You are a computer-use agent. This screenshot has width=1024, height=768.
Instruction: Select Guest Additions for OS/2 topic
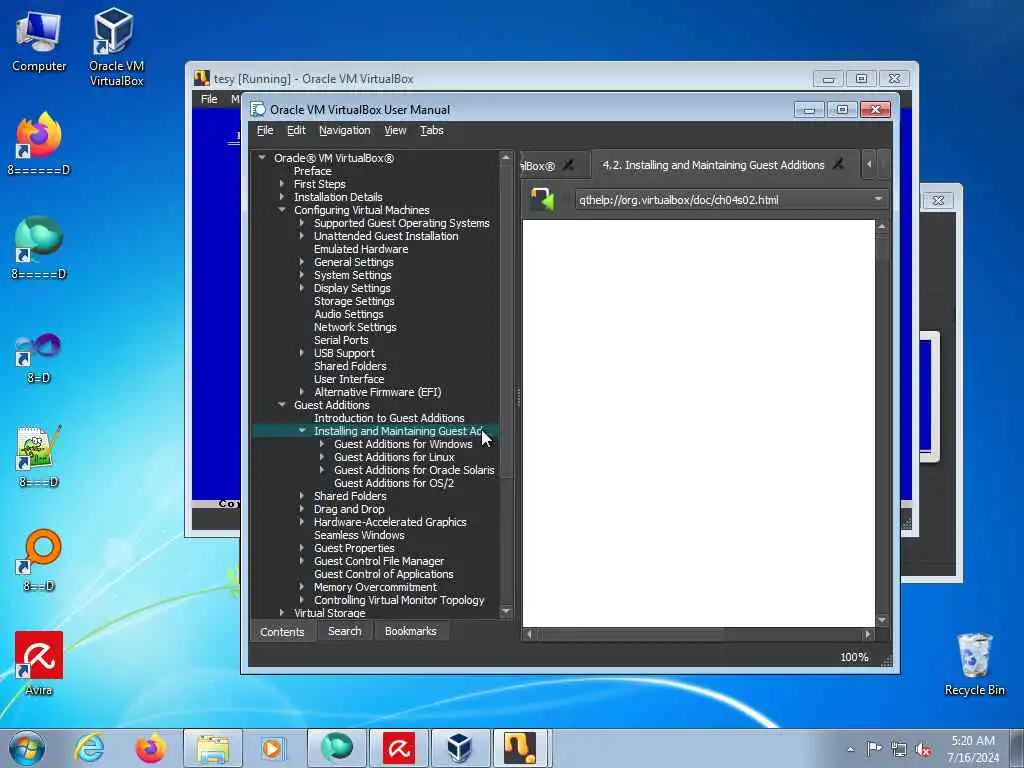coord(394,483)
